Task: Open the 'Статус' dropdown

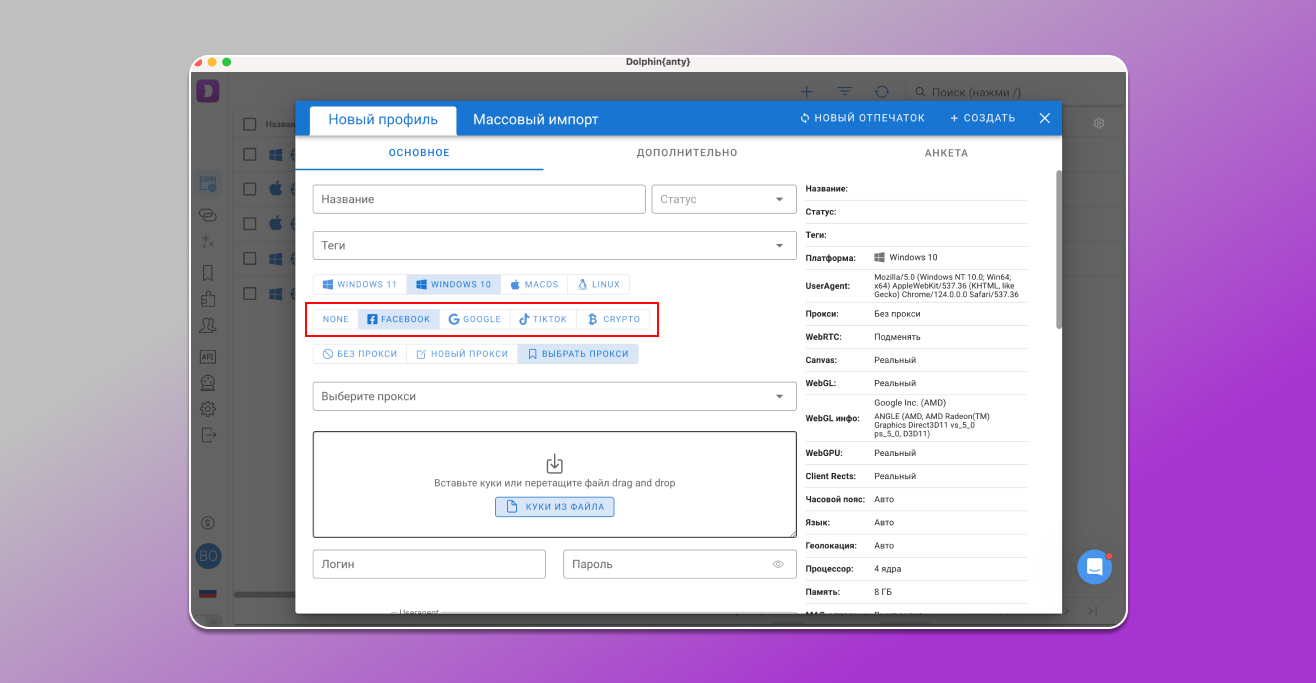Action: 724,199
